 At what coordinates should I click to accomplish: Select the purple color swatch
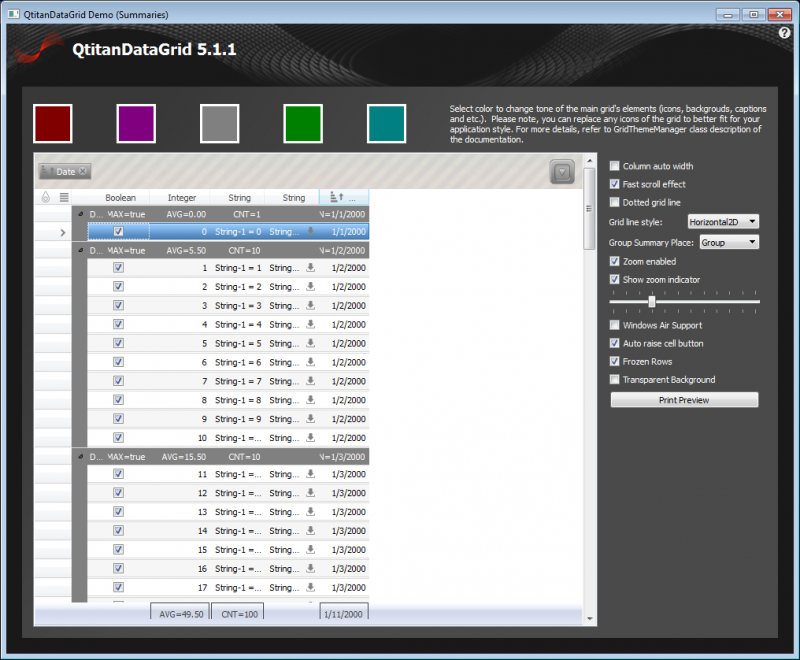[x=136, y=124]
